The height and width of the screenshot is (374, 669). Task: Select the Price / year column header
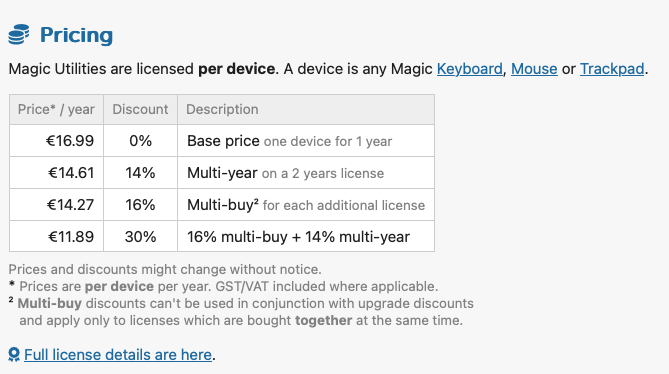click(56, 110)
